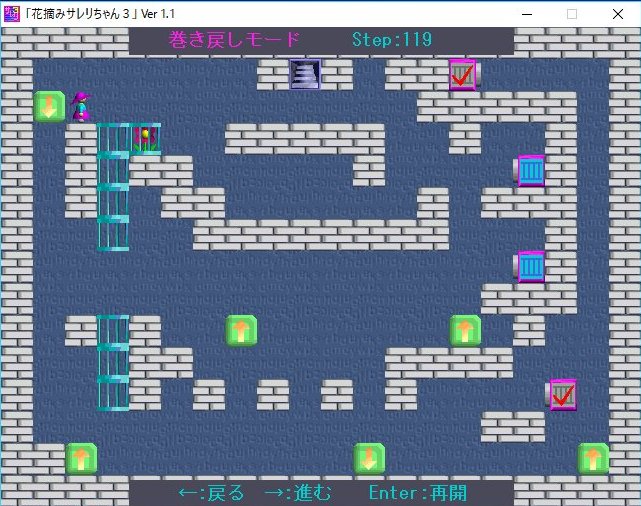Click the upper blue barred crate
Screen dimensions: 641x506
[x=530, y=170]
